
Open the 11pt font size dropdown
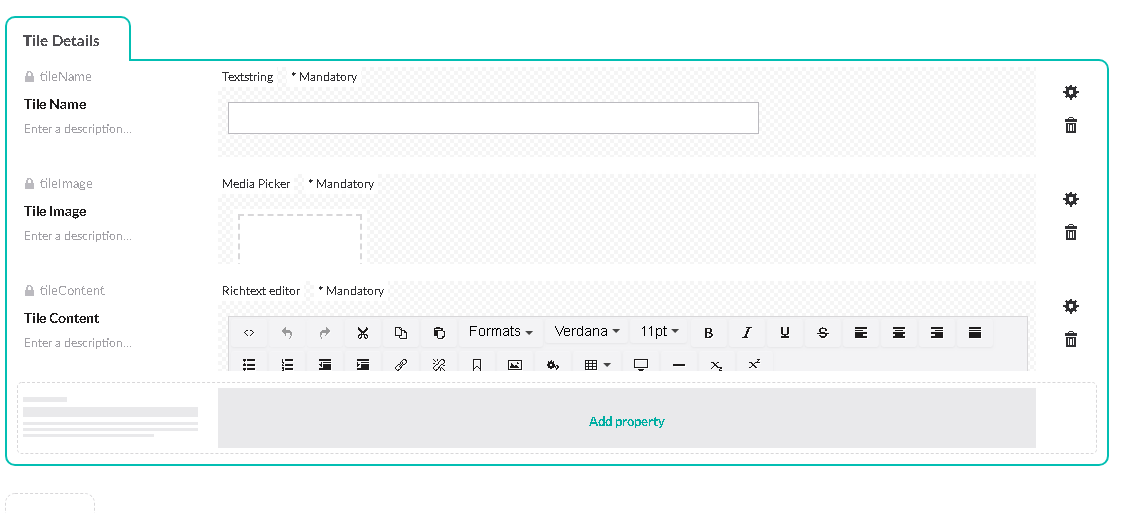click(x=659, y=332)
